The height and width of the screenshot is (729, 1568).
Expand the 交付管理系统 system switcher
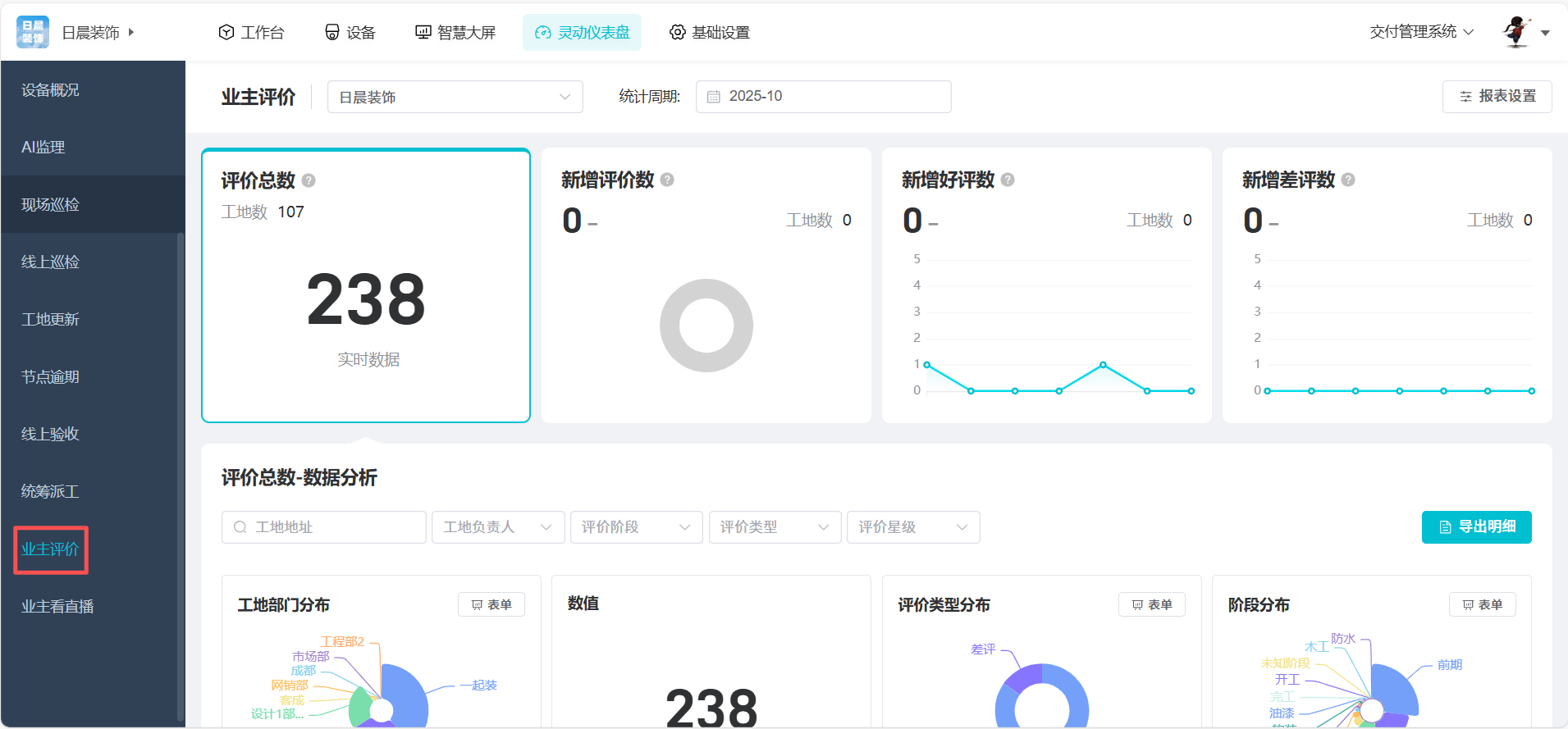[1421, 32]
